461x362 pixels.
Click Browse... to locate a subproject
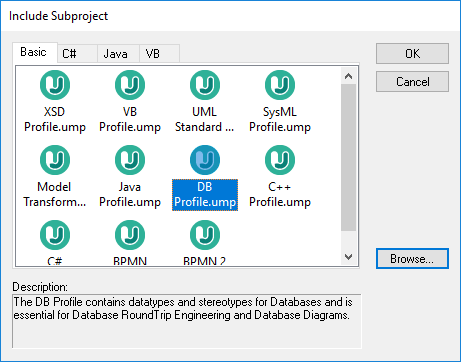[412, 258]
